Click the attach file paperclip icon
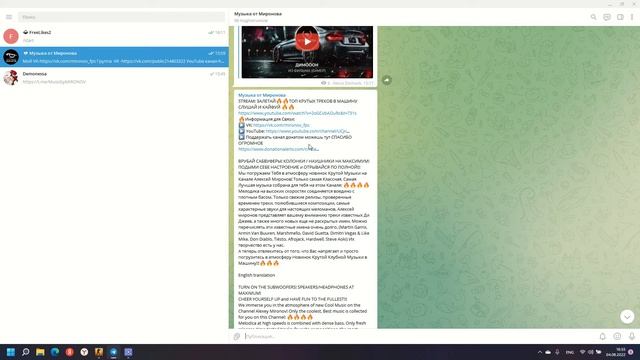This screenshot has width=640, height=360. tap(237, 336)
